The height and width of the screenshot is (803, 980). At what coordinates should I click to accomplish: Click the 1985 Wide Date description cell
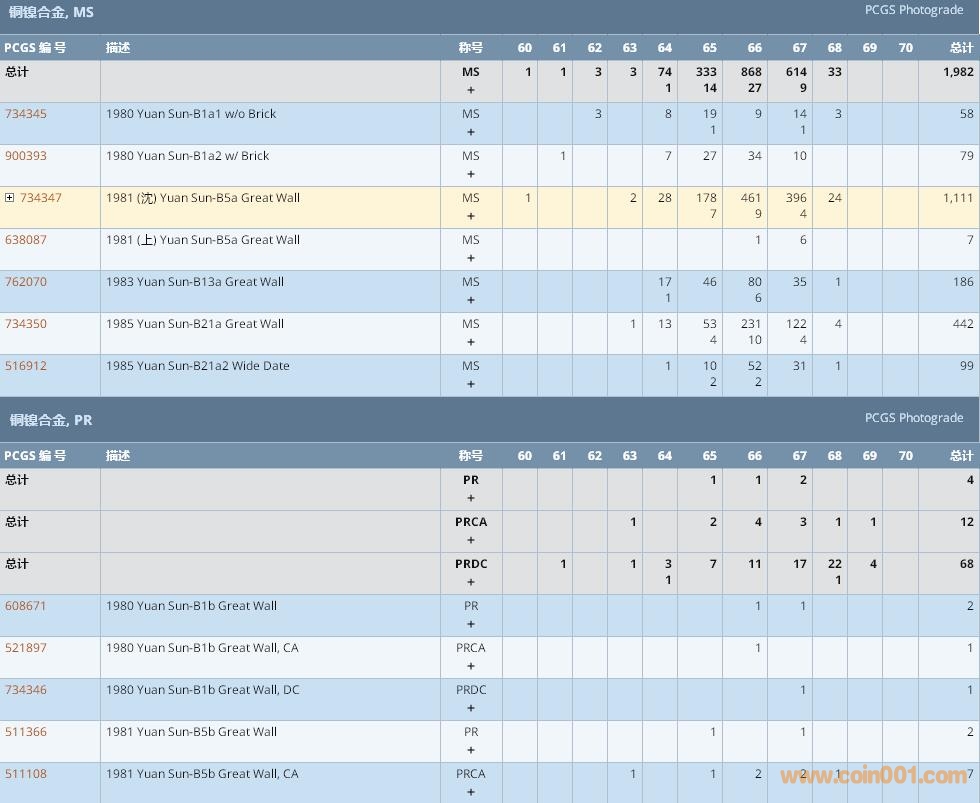[x=198, y=366]
